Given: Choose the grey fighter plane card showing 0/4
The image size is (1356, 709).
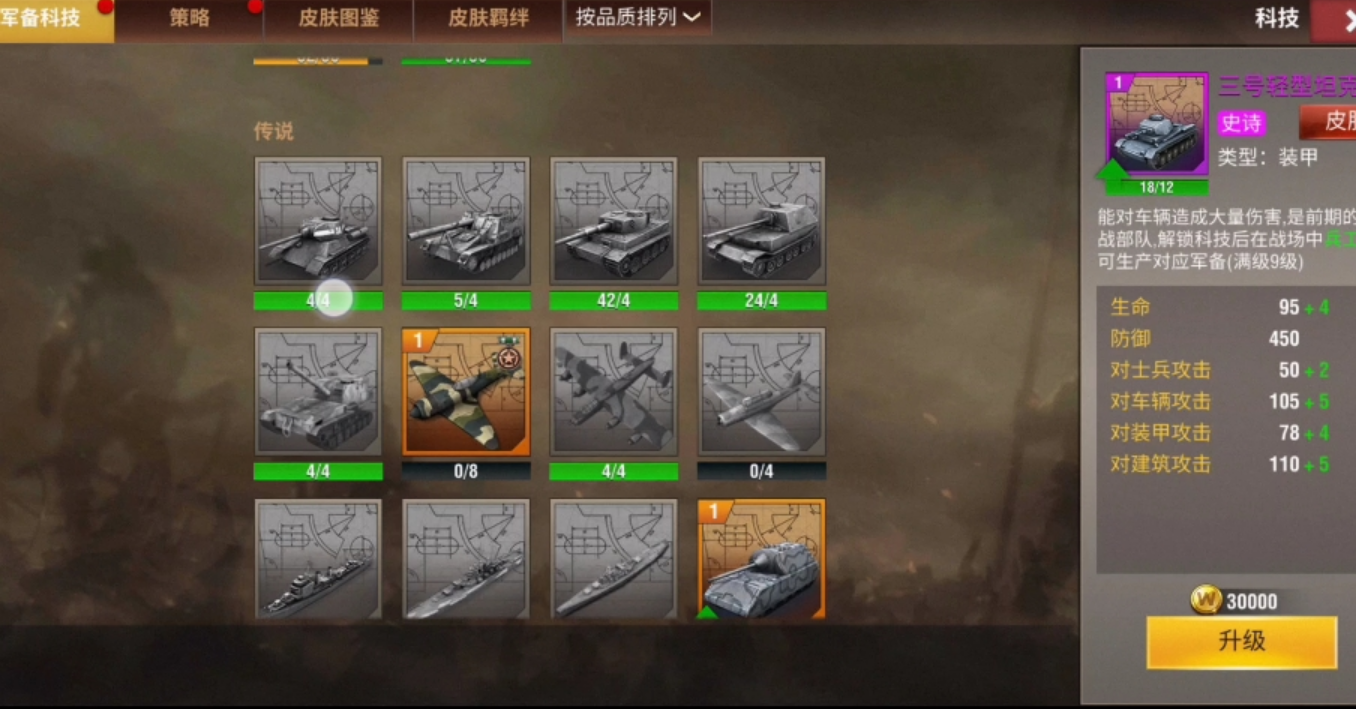Looking at the screenshot, I should coord(762,392).
